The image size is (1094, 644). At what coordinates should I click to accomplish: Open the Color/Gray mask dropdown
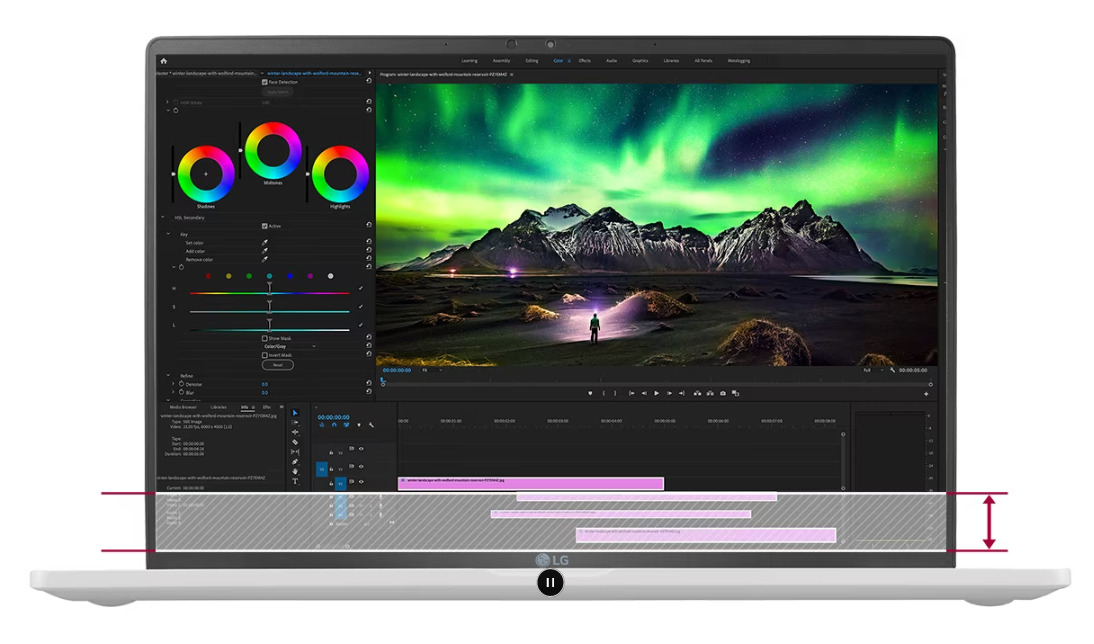coord(290,347)
